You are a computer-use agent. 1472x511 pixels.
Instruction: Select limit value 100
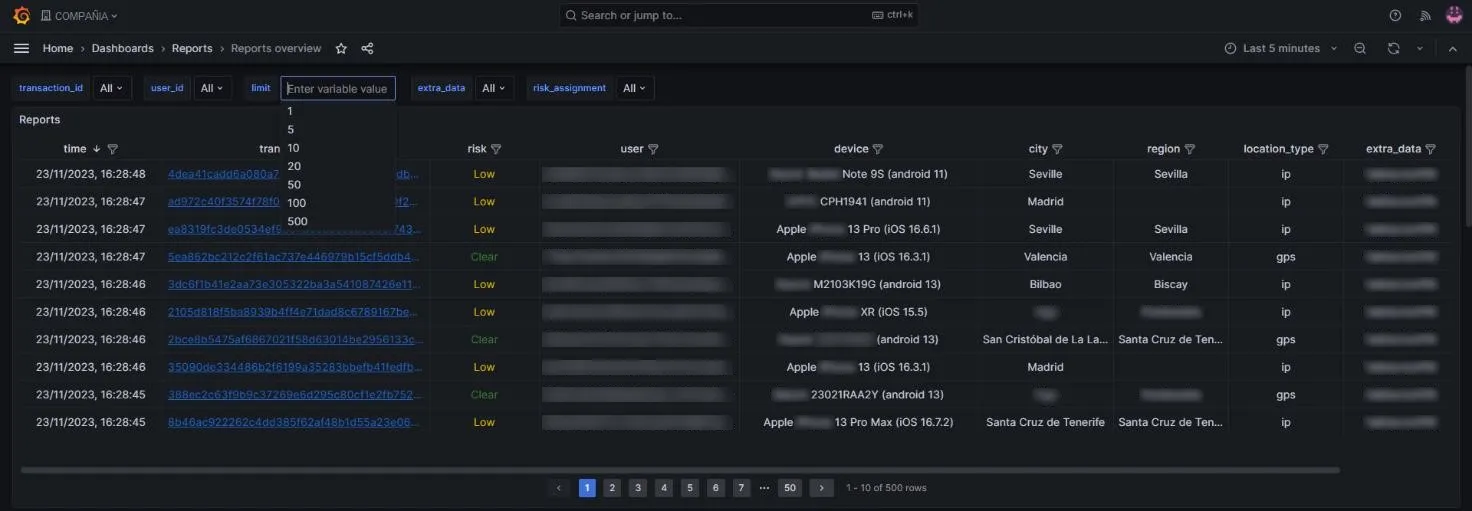338,203
